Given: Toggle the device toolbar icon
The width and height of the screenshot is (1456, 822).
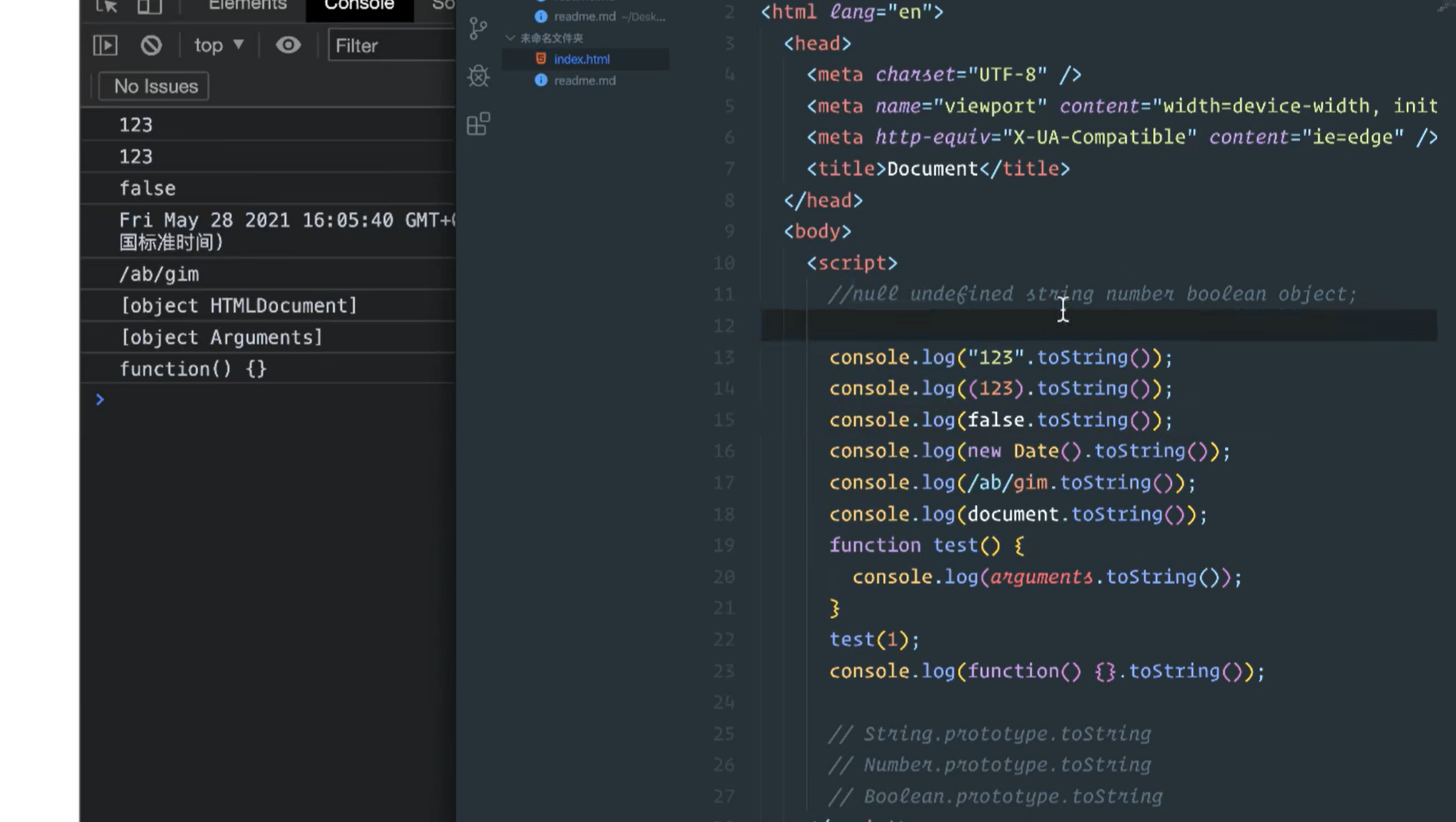Looking at the screenshot, I should [149, 6].
